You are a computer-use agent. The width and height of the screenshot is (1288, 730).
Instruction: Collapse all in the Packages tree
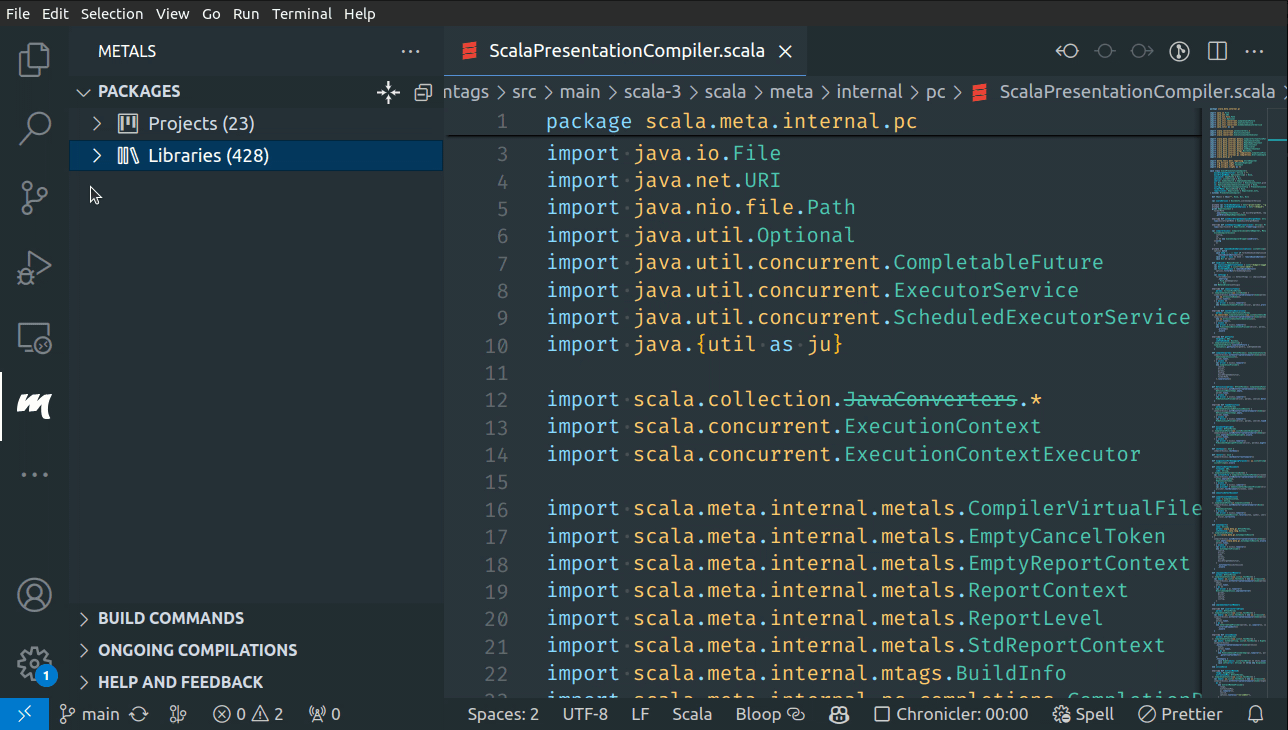[423, 92]
